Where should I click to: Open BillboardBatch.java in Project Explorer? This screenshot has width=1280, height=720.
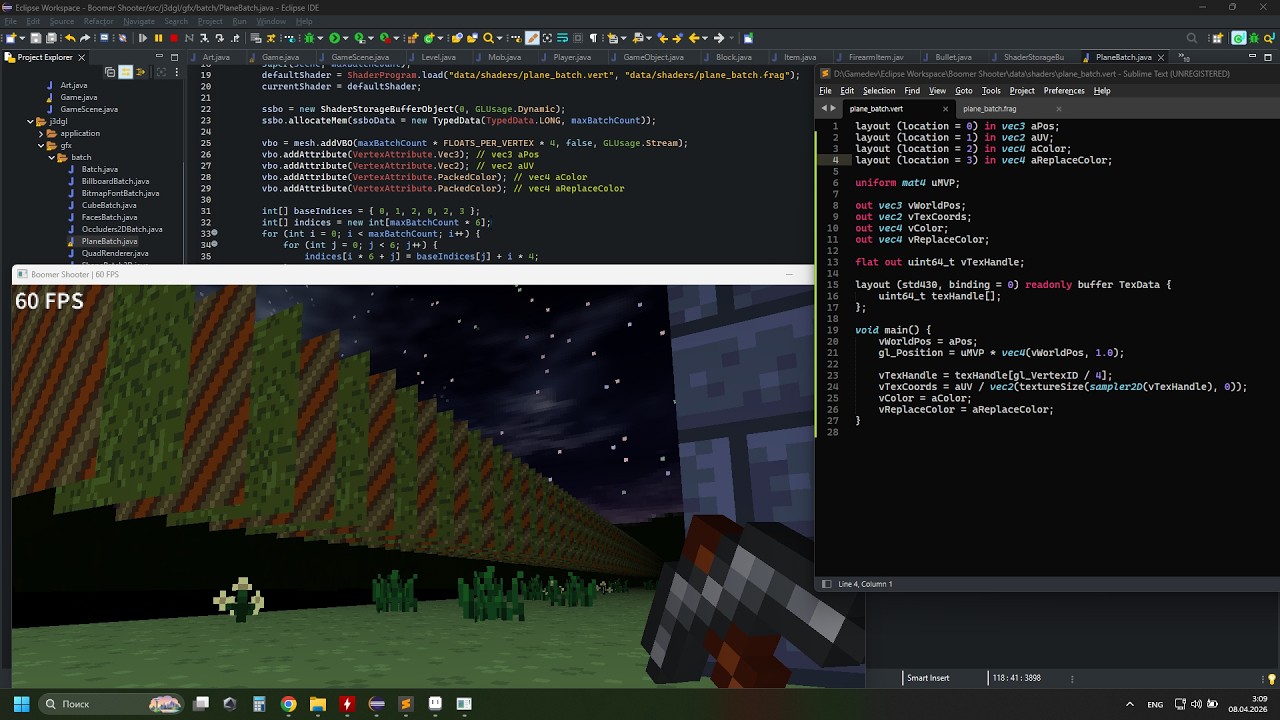coord(115,181)
